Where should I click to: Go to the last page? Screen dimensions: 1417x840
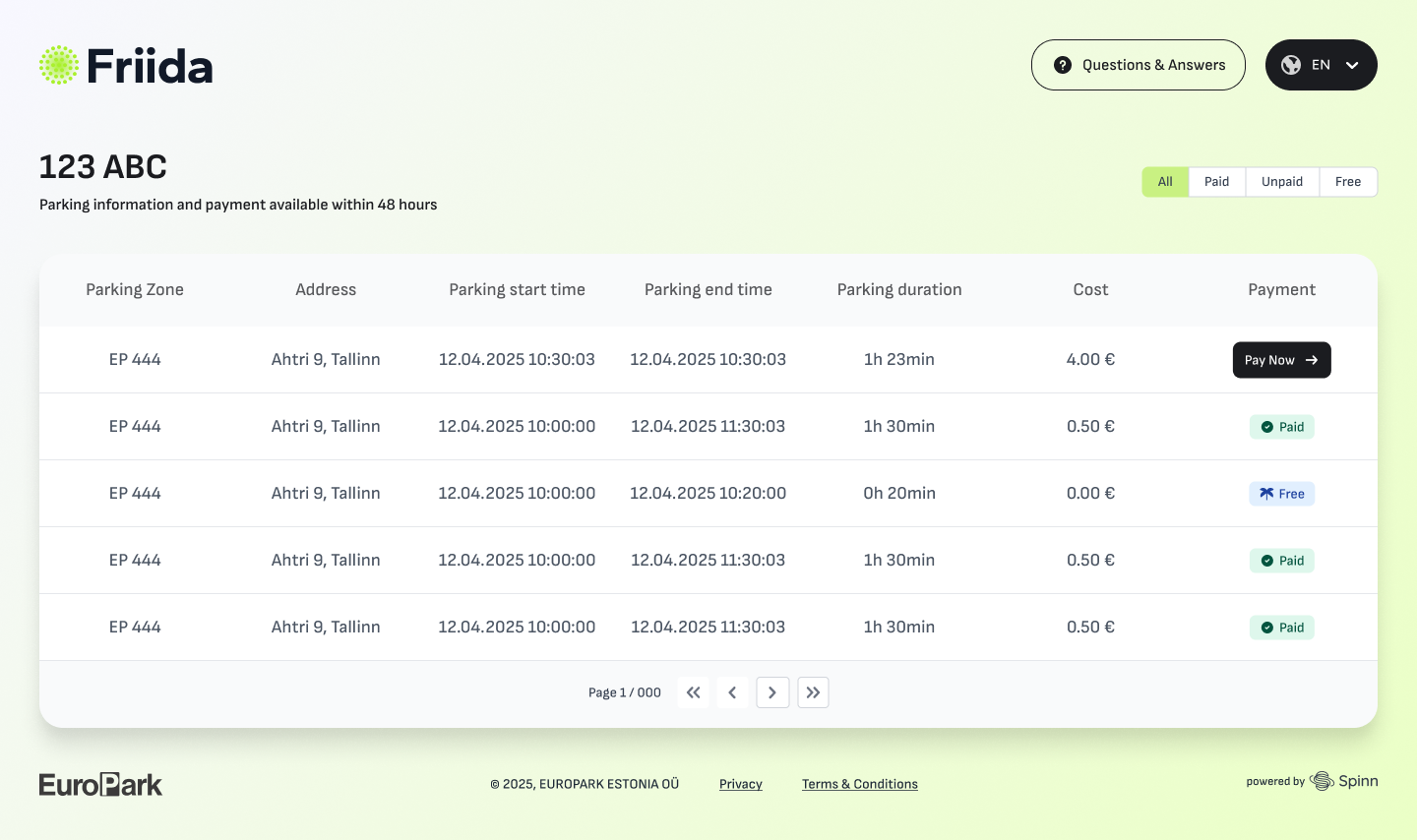(813, 692)
